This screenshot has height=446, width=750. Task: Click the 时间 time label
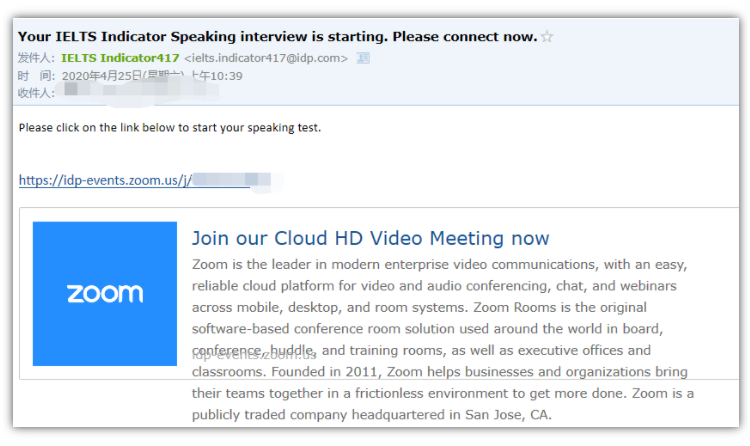[x=36, y=76]
